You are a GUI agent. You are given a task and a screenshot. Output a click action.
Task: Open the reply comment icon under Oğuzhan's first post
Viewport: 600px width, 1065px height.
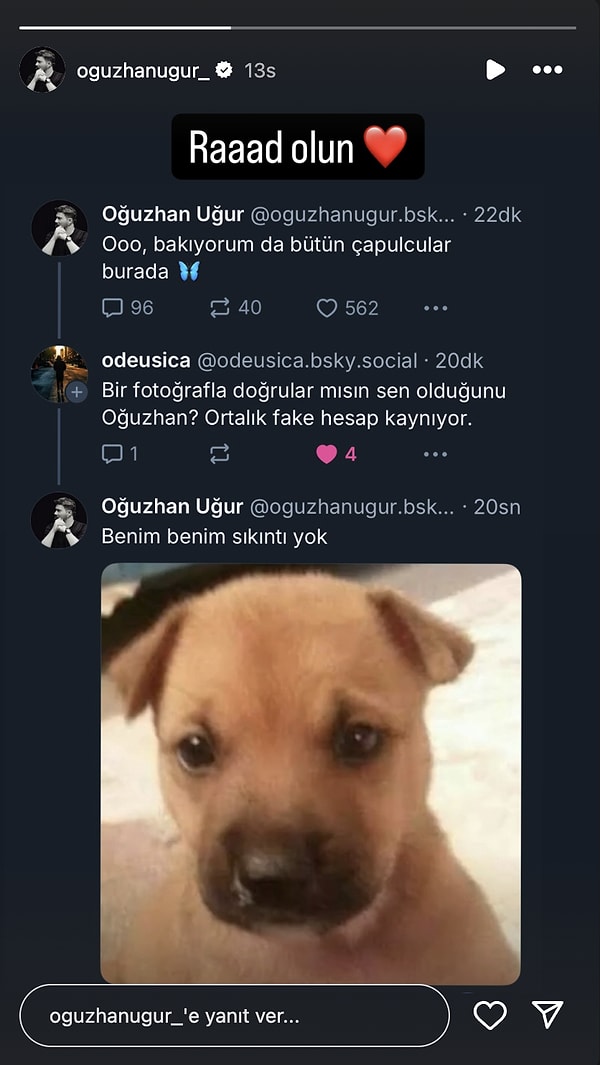[x=113, y=308]
